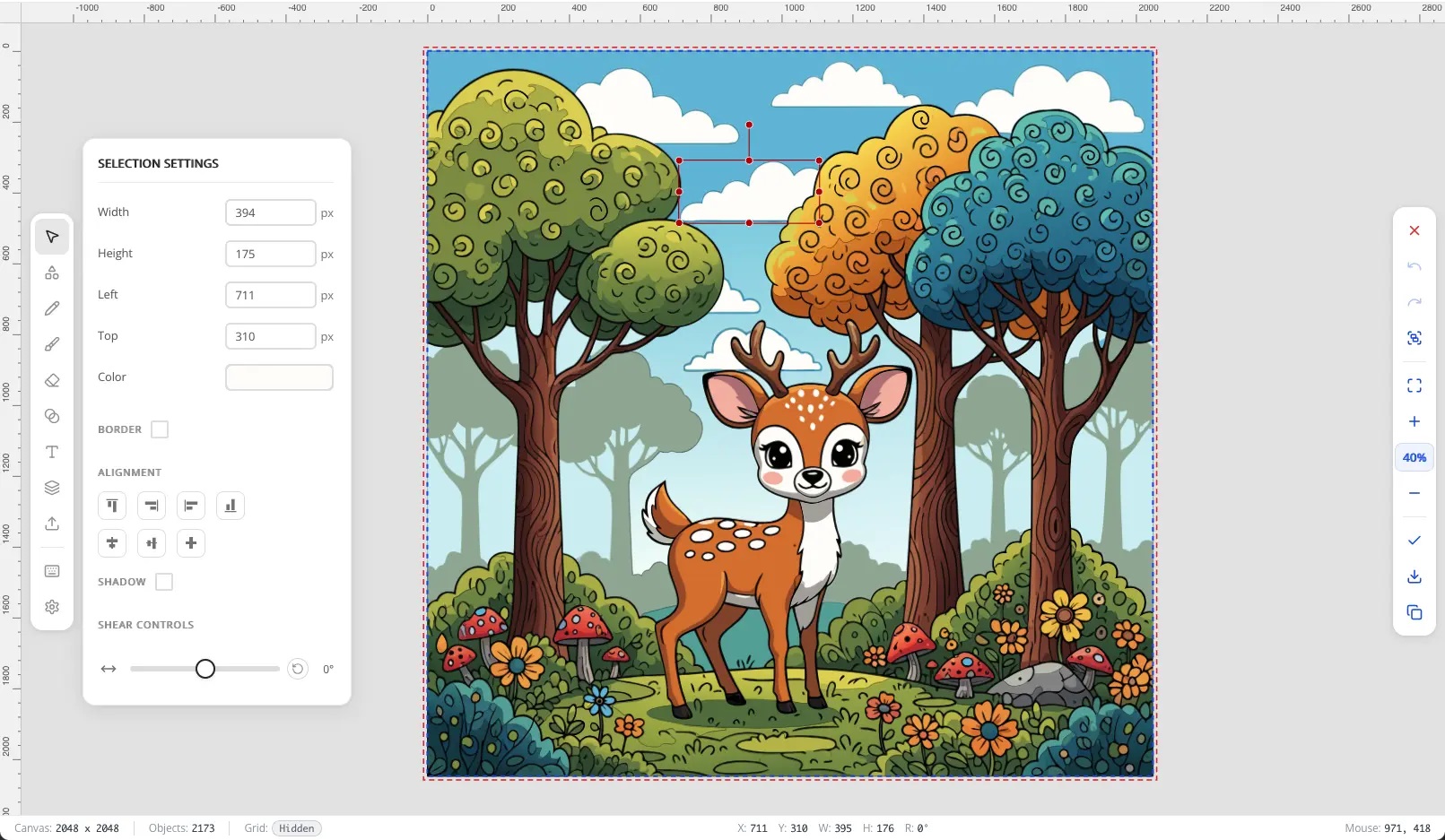Screen dimensions: 1445x840
Task: Click the 40% zoom level button
Action: tap(1415, 457)
